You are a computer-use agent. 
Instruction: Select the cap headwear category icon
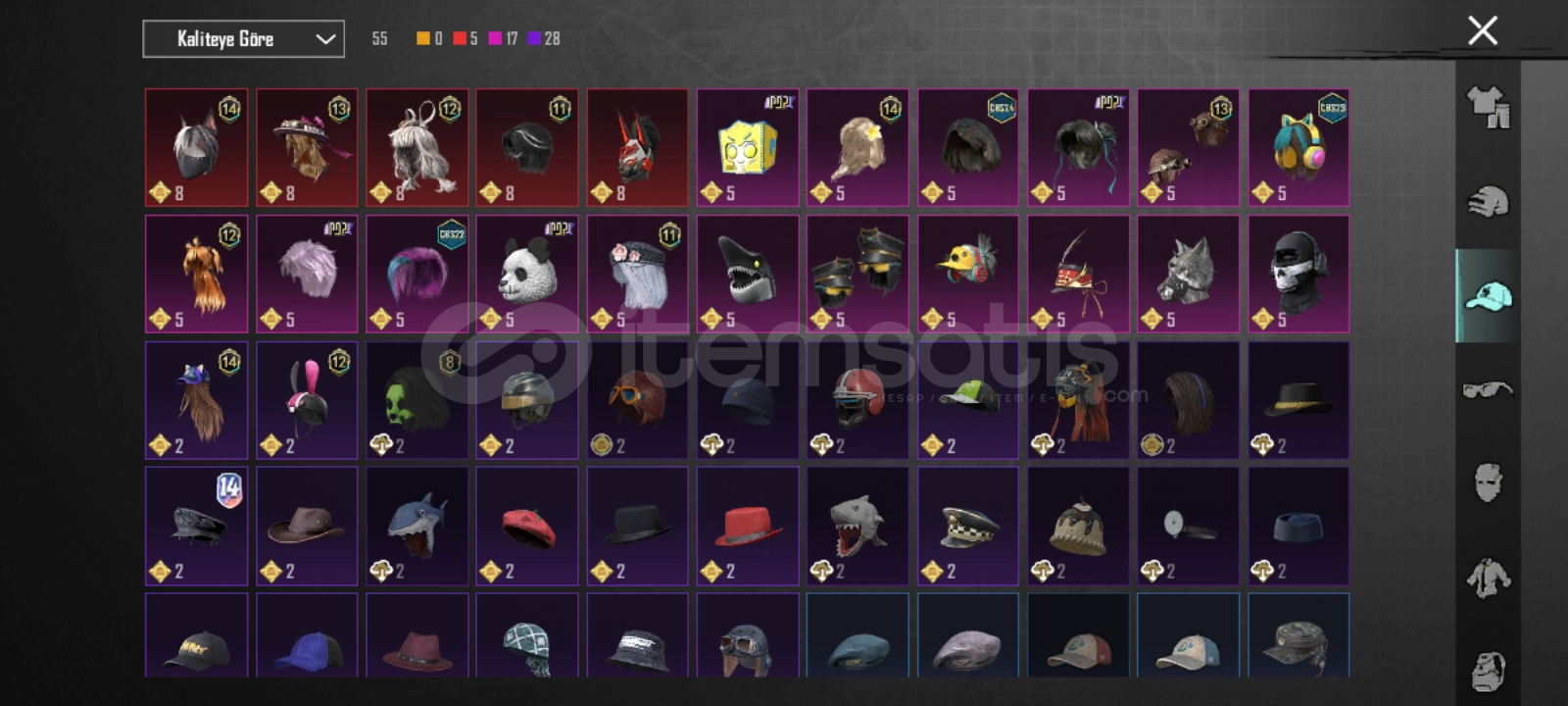click(1488, 295)
